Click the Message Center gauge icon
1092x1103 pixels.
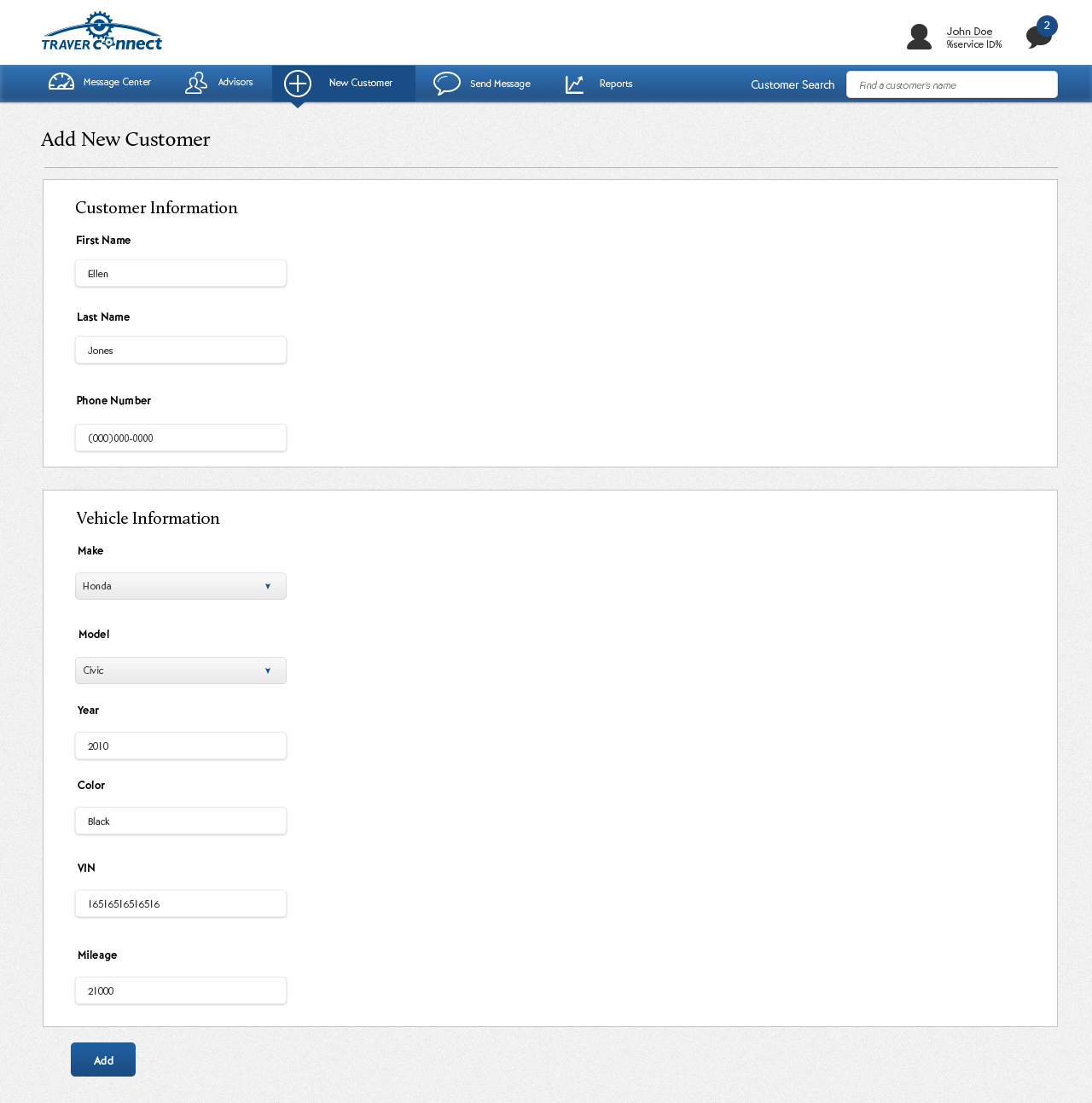coord(61,83)
